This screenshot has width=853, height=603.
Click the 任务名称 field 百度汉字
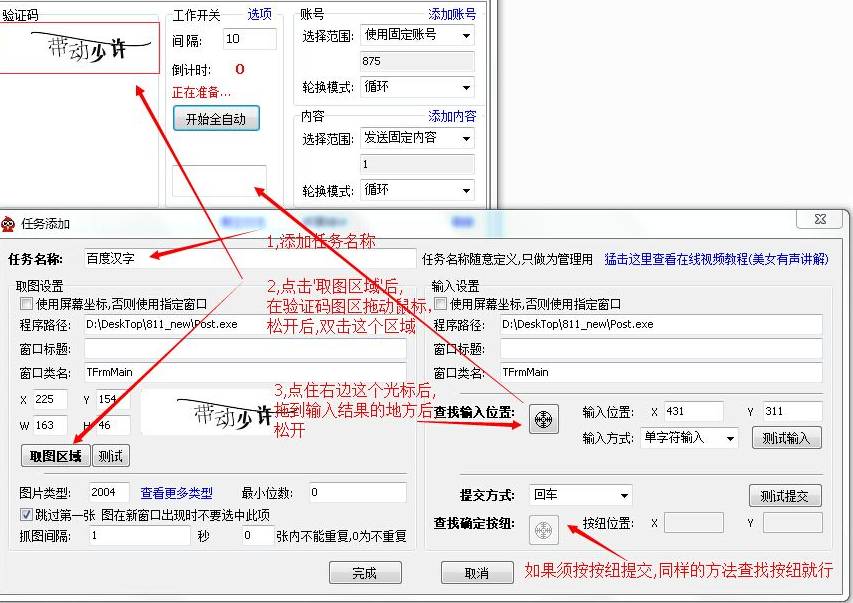point(250,259)
